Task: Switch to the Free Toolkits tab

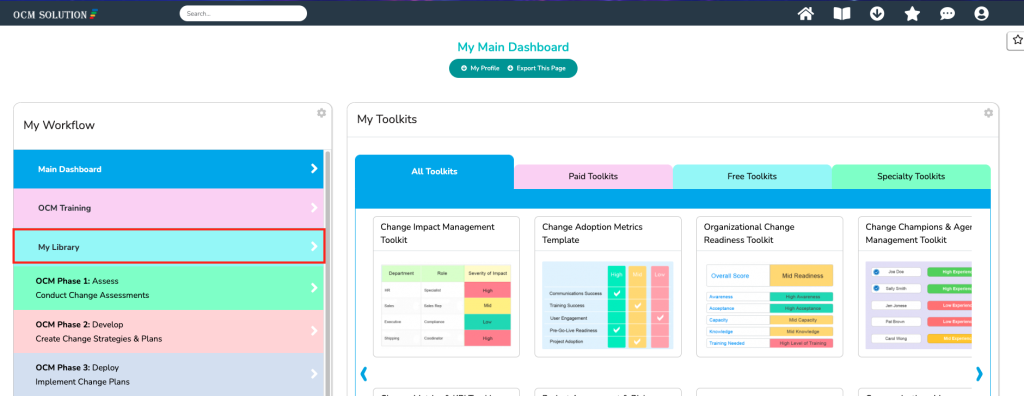Action: coord(752,176)
